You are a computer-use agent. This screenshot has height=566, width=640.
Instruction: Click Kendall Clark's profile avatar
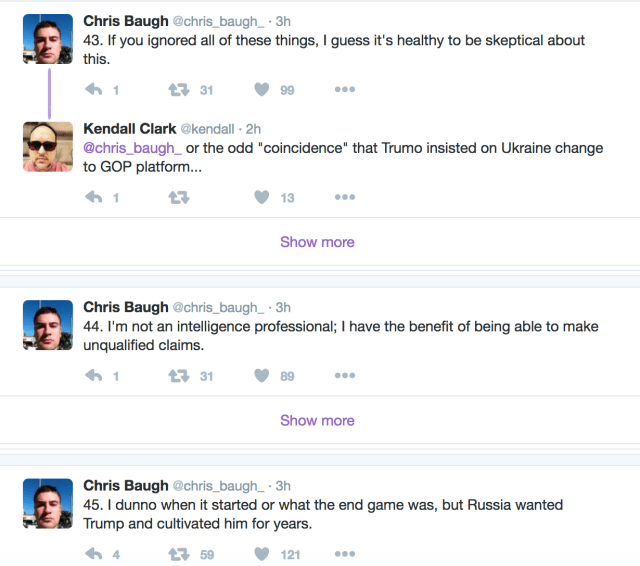pyautogui.click(x=48, y=146)
